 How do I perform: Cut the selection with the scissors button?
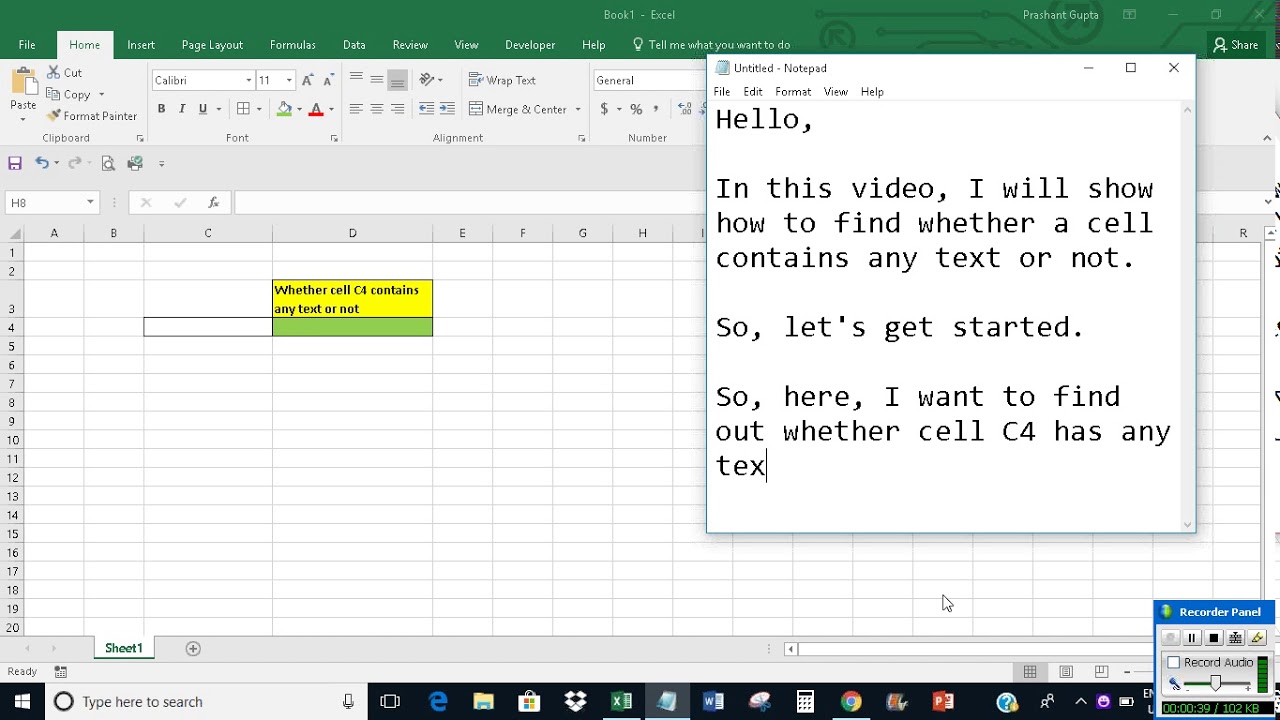65,73
